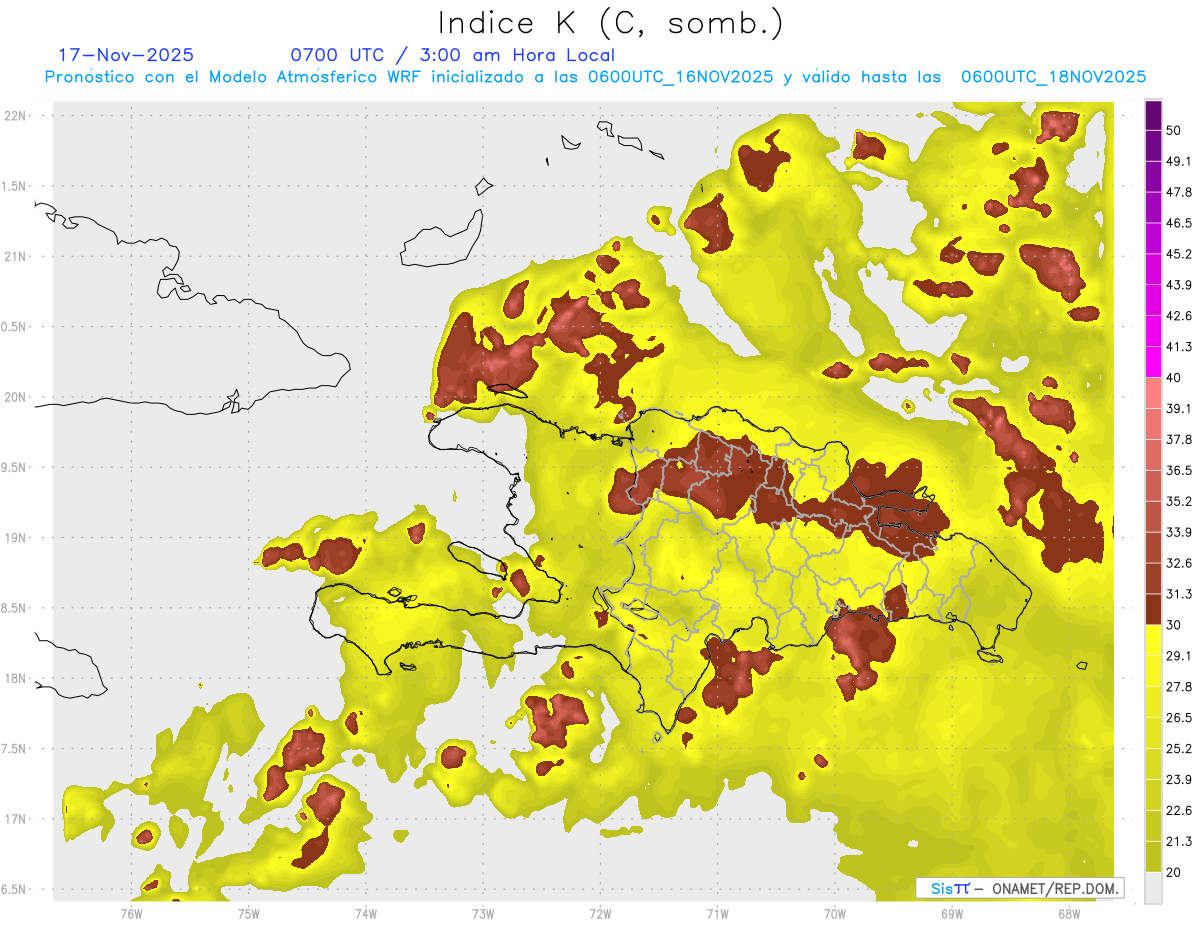1200x927 pixels.
Task: Click the '19N' latitude label
Action: (x=15, y=538)
